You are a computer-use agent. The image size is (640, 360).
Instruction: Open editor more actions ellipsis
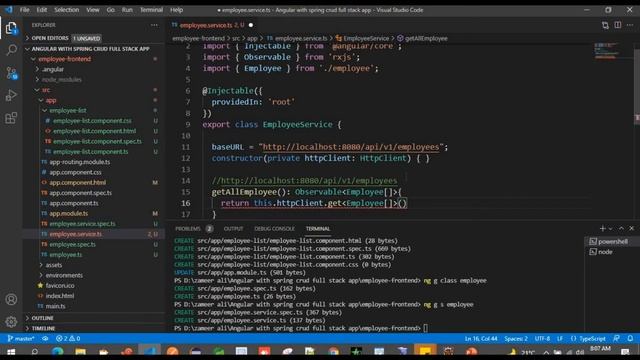[x=630, y=25]
